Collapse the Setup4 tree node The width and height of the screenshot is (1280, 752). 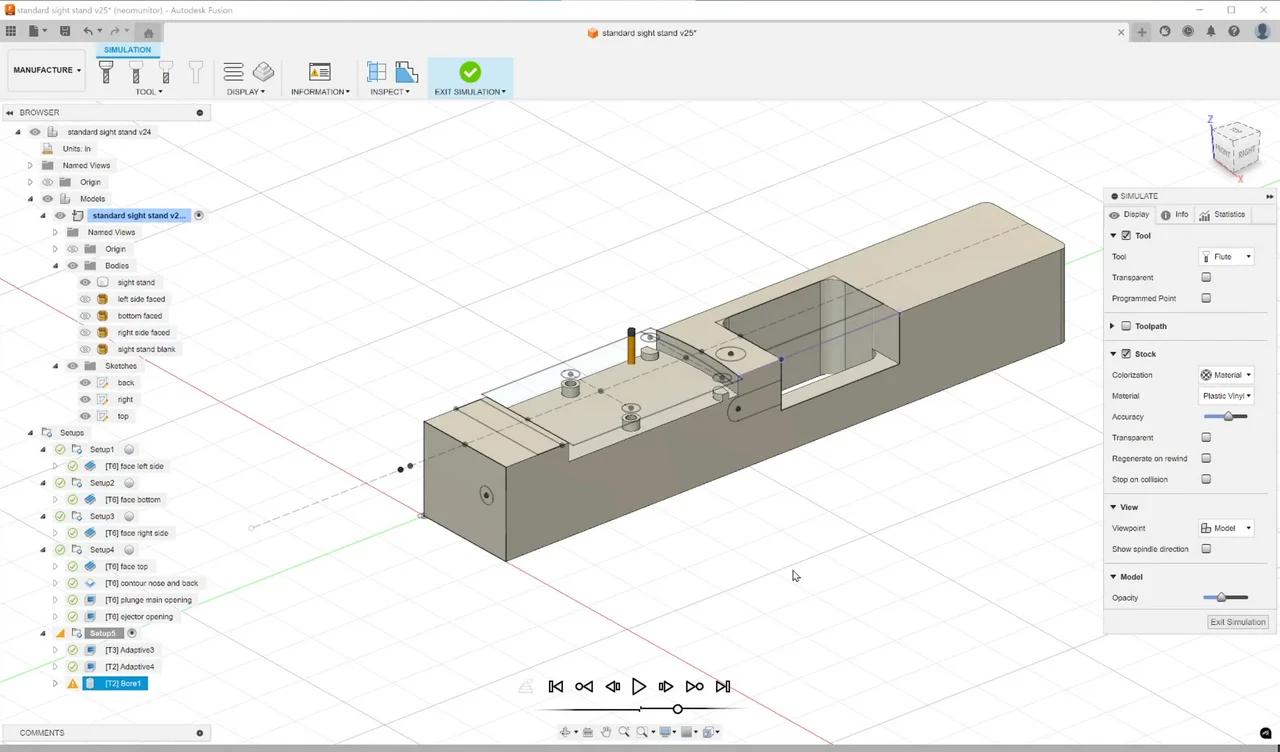(x=43, y=549)
